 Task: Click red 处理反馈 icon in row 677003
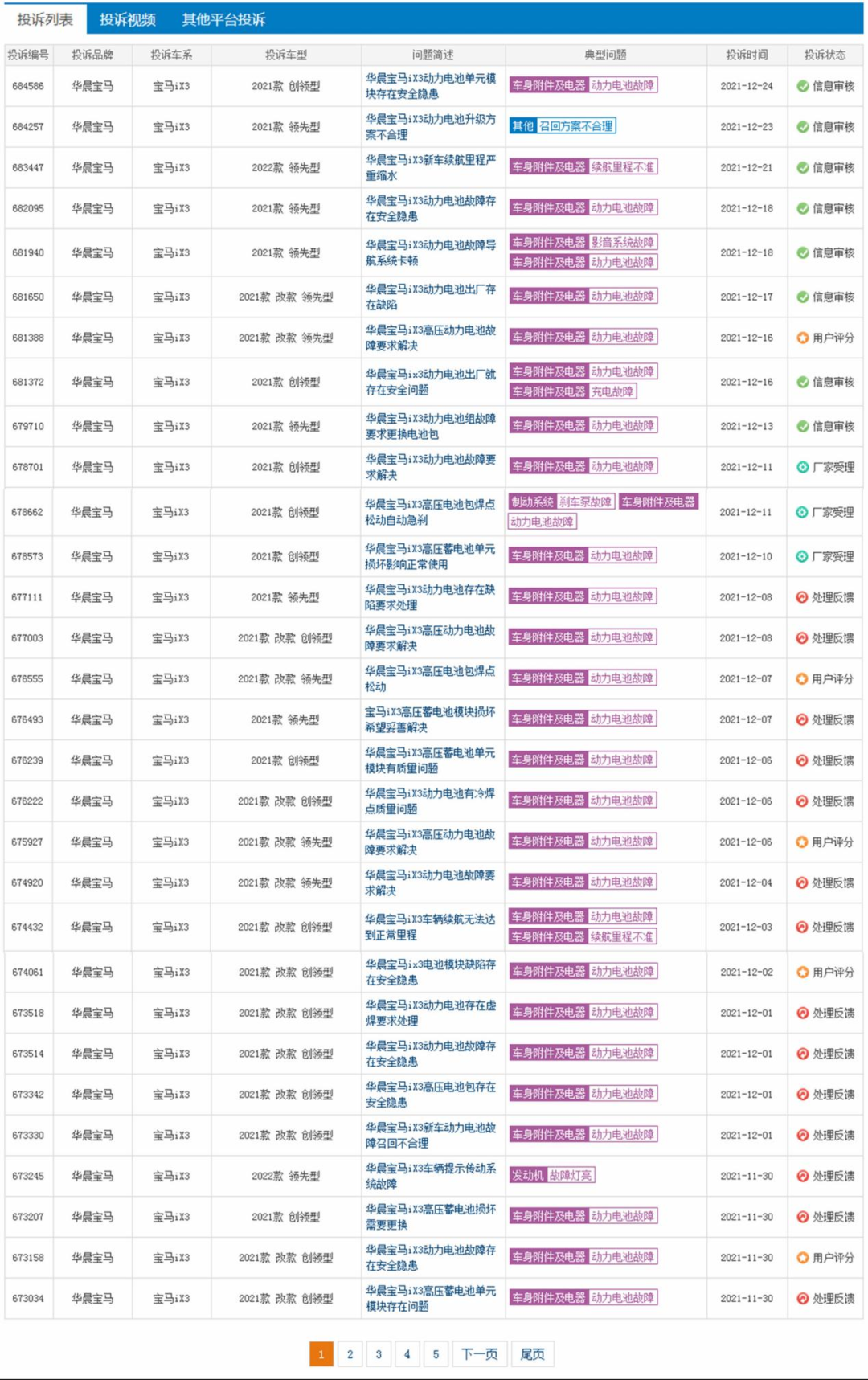801,638
